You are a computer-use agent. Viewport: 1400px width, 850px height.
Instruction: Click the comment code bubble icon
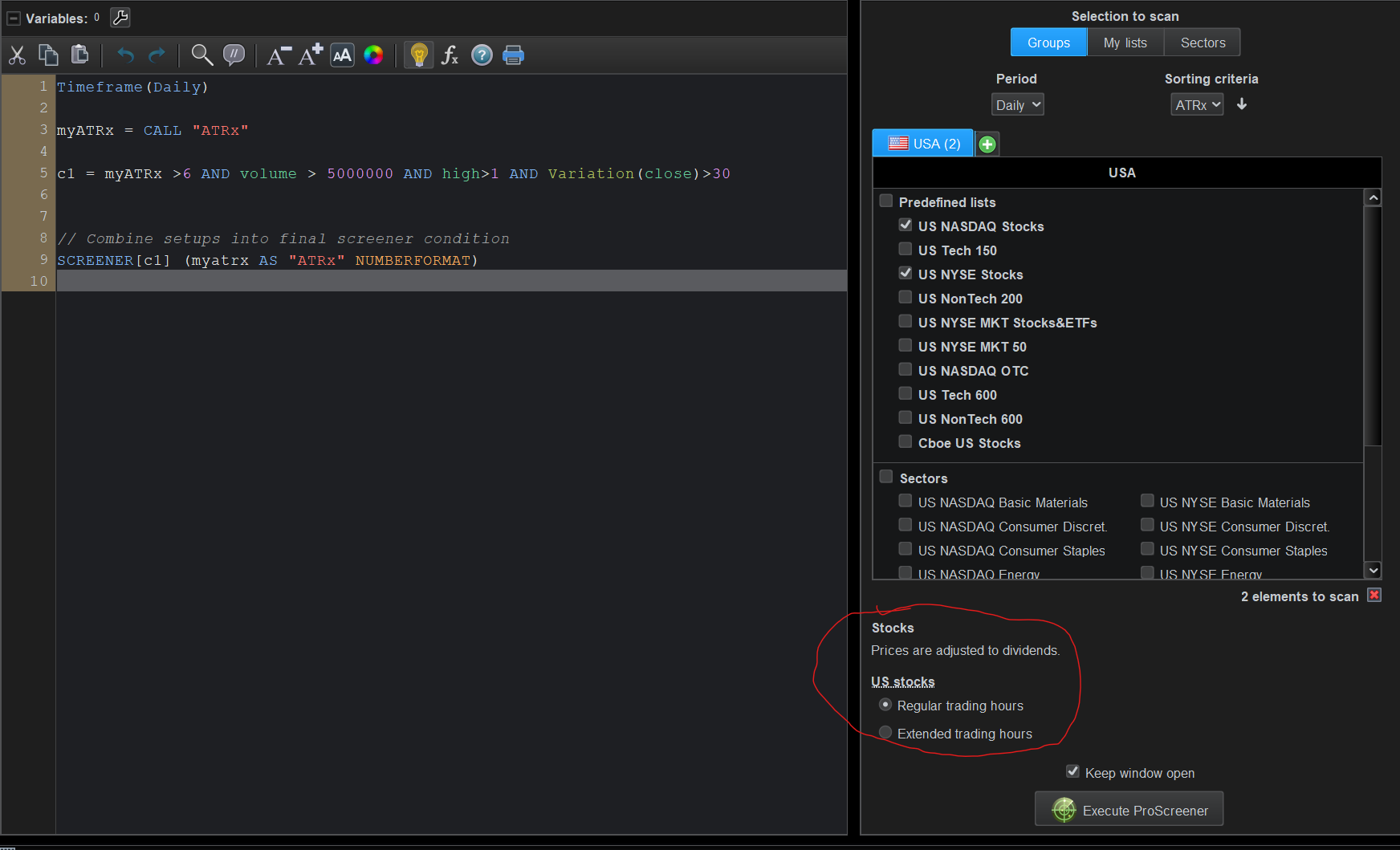[234, 55]
